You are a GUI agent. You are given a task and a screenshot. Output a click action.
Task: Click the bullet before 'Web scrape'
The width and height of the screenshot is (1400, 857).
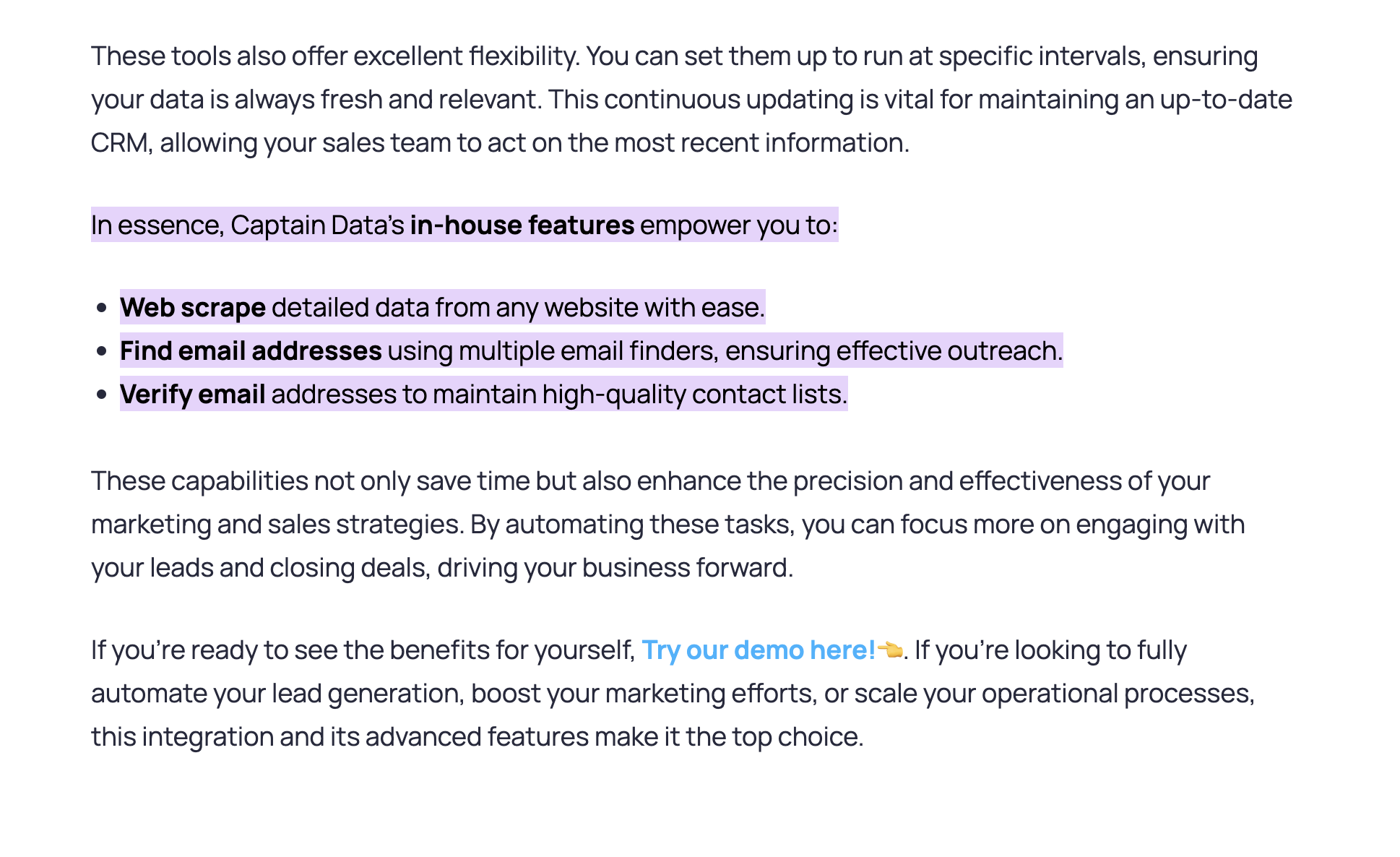click(x=101, y=309)
